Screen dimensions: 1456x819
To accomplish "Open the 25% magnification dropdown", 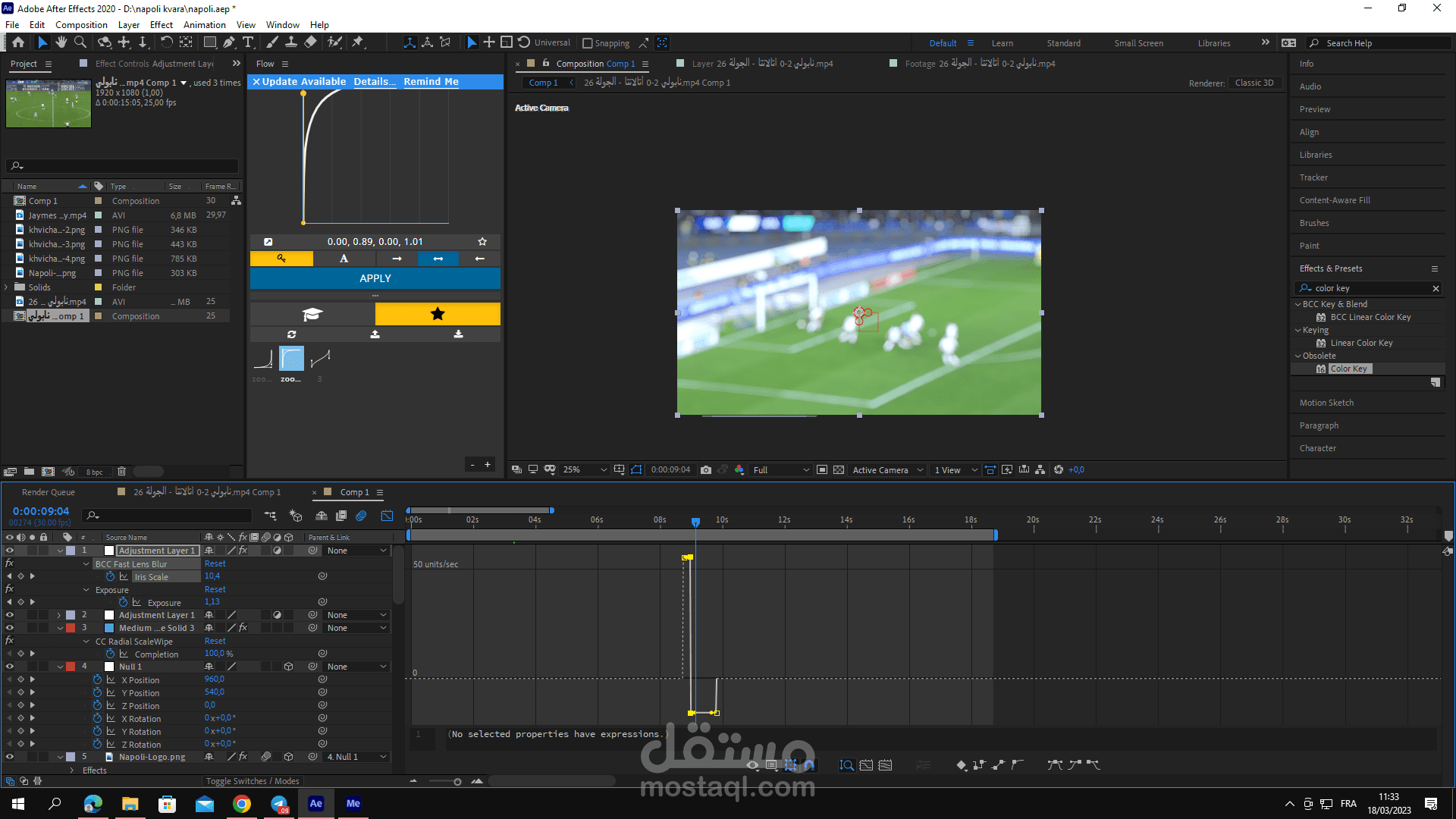I will pyautogui.click(x=585, y=470).
